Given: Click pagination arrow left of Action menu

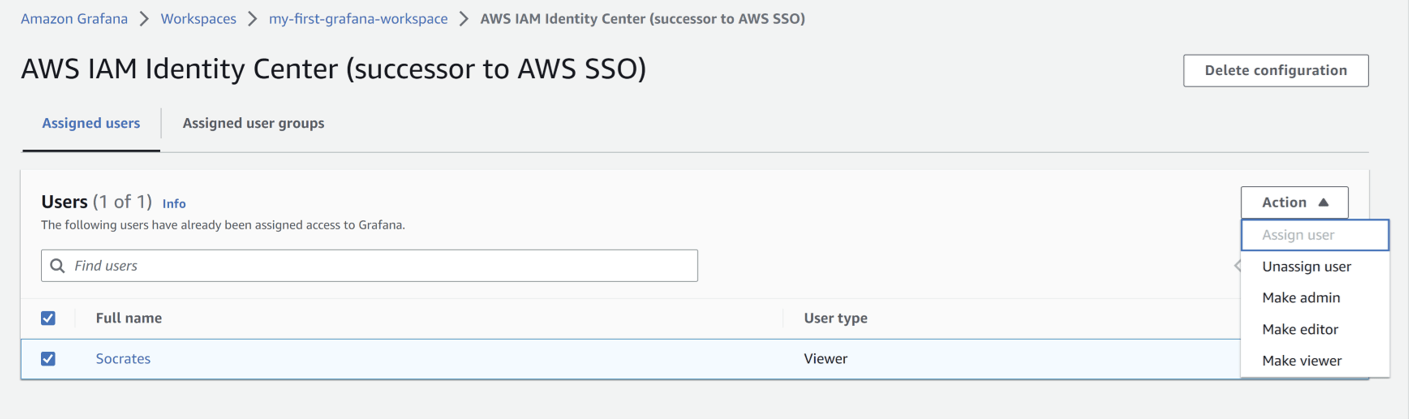Looking at the screenshot, I should pos(1237,266).
